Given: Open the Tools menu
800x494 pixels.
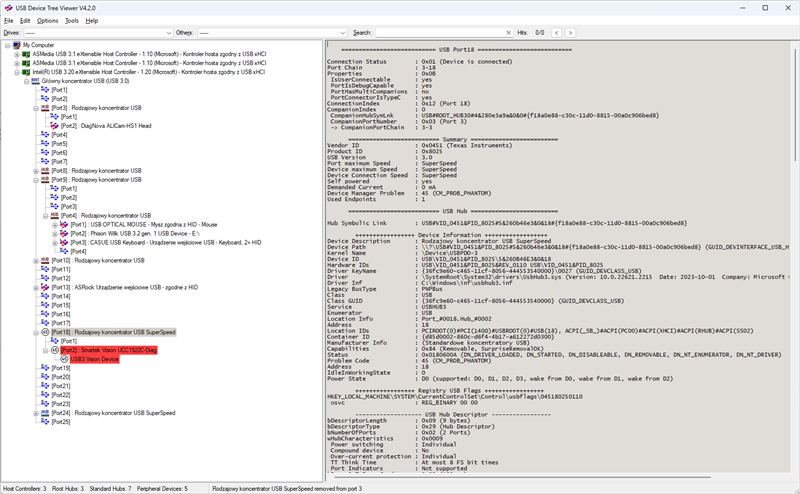Looking at the screenshot, I should click(x=72, y=21).
